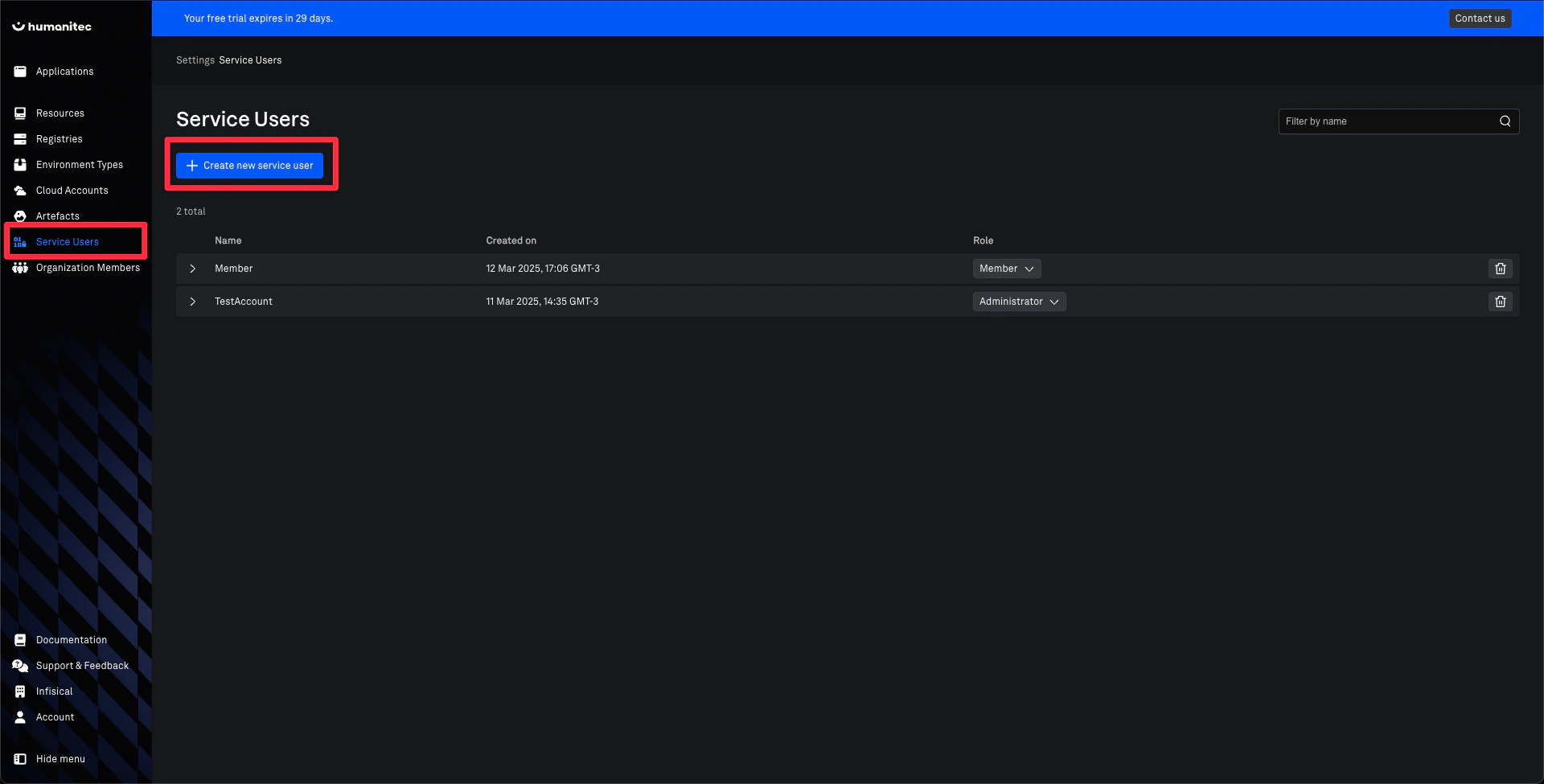This screenshot has width=1544, height=784.
Task: Open the Member role dropdown
Action: [1007, 269]
